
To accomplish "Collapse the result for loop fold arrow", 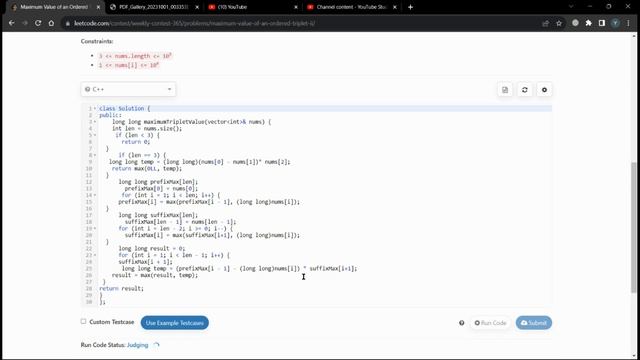I will pyautogui.click(x=95, y=255).
